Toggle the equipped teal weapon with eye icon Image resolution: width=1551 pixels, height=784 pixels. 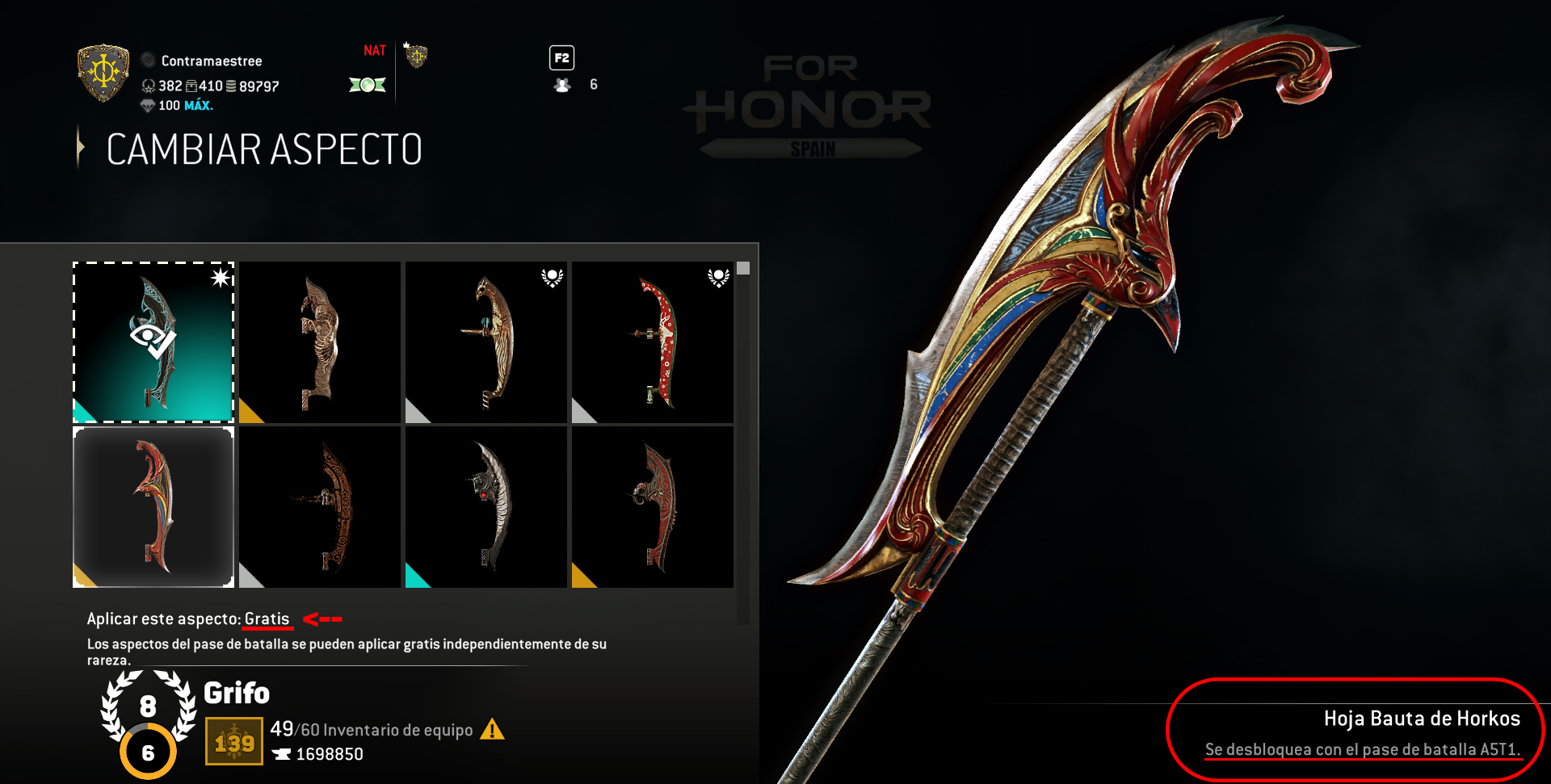pos(153,342)
